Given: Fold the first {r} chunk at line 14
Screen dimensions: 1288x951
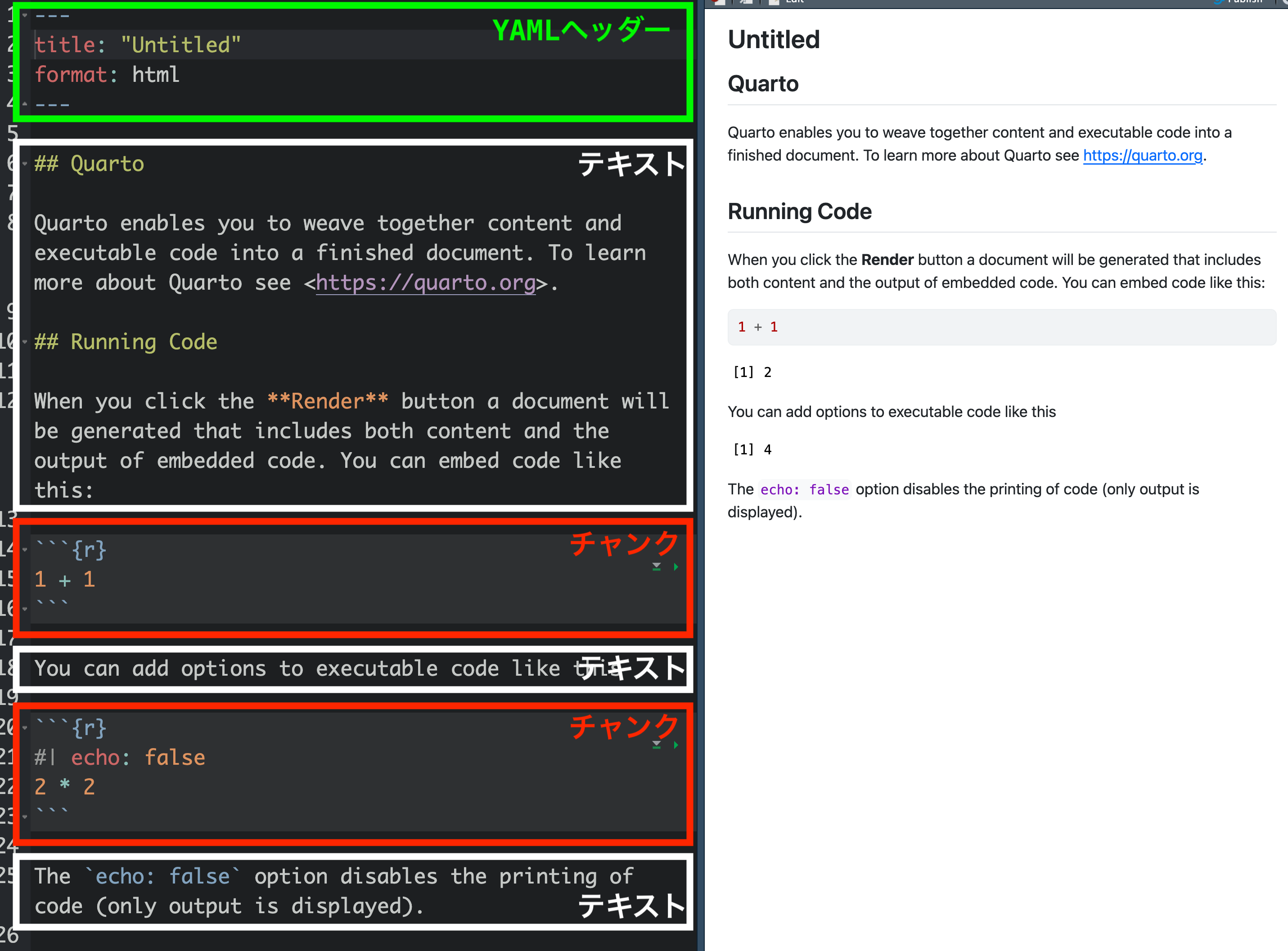Looking at the screenshot, I should (x=25, y=550).
